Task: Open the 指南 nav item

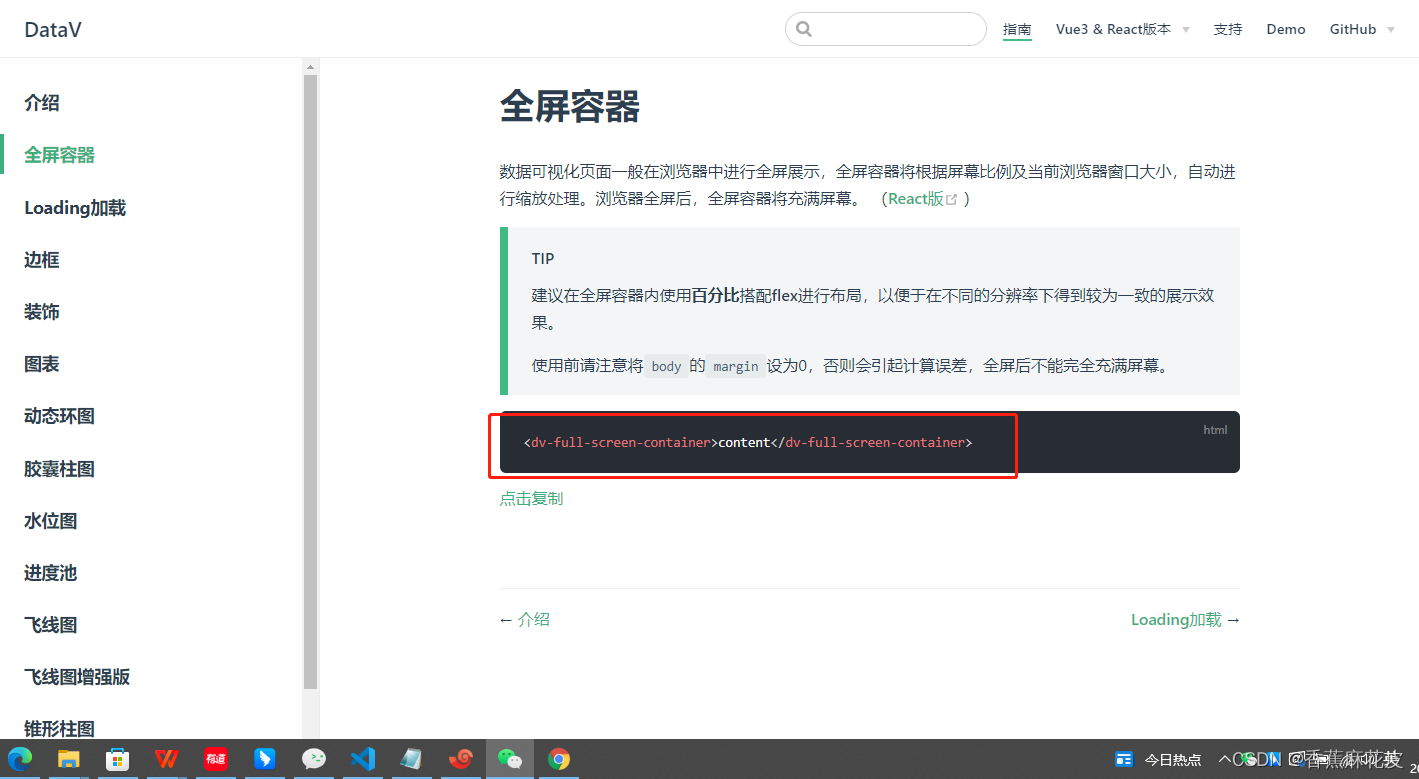Action: [1017, 29]
